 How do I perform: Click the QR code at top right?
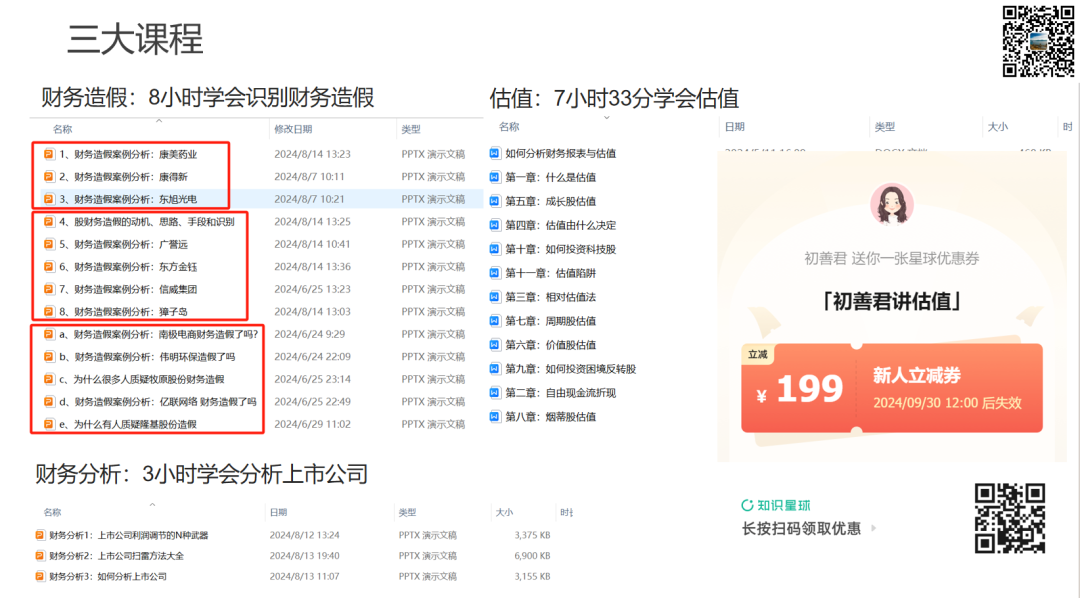pyautogui.click(x=1037, y=41)
